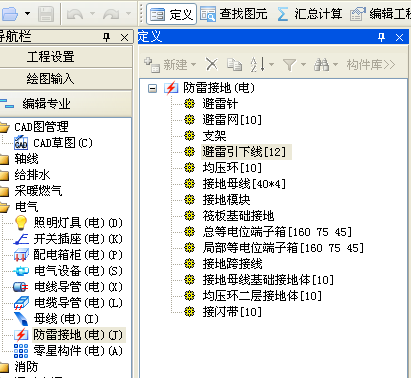This screenshot has height=378, width=411.
Task: Open the redo history dropdown arrow
Action: coord(128,14)
